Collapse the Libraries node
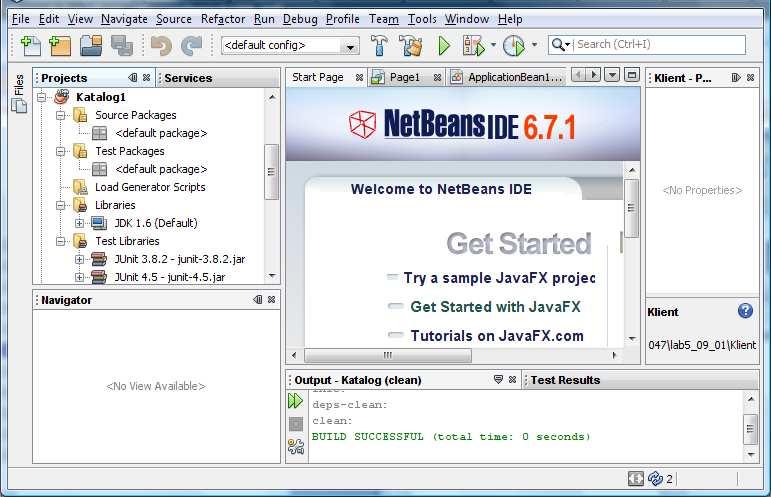The image size is (771, 497). click(60, 205)
